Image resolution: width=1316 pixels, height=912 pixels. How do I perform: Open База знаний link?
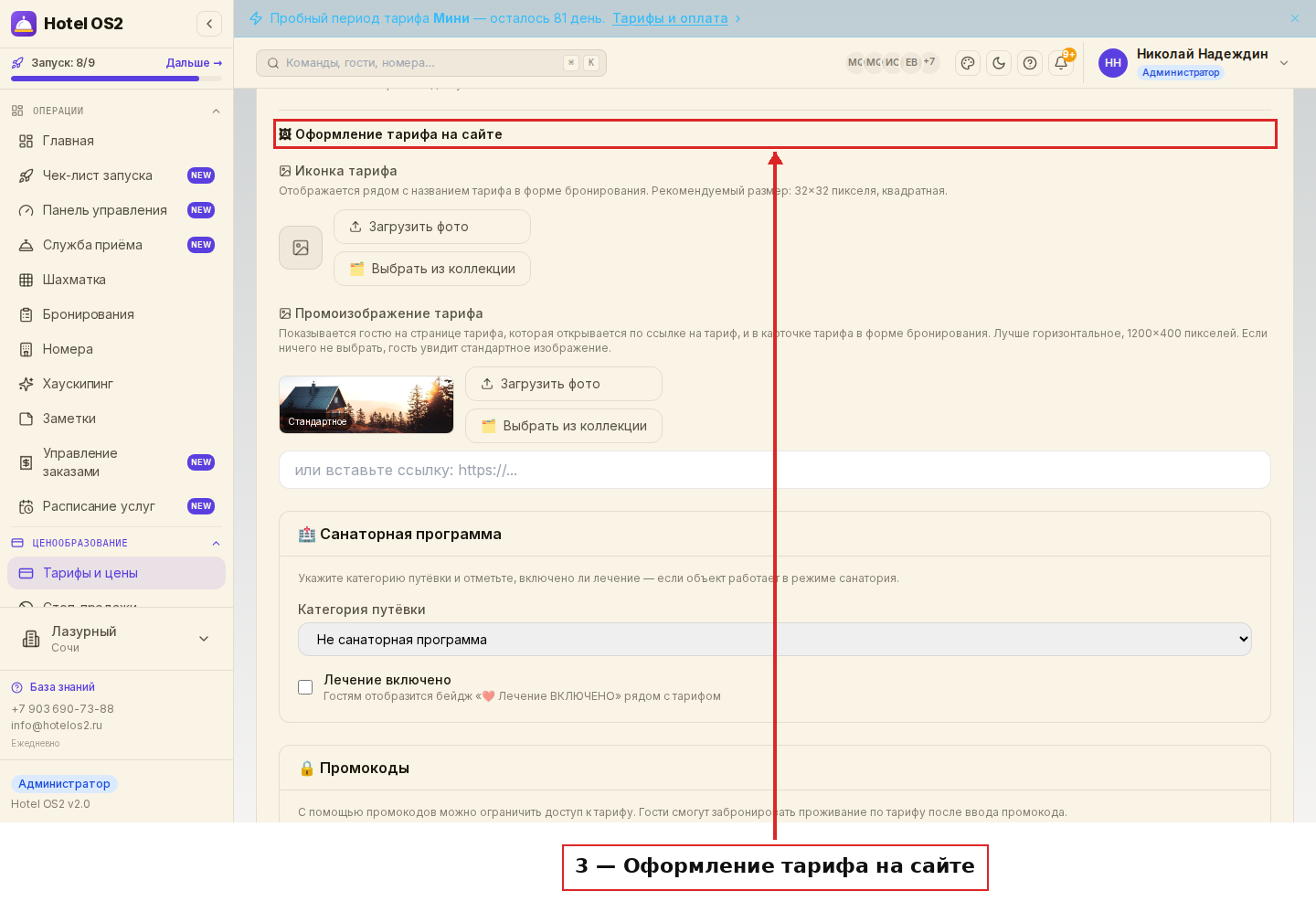62,687
